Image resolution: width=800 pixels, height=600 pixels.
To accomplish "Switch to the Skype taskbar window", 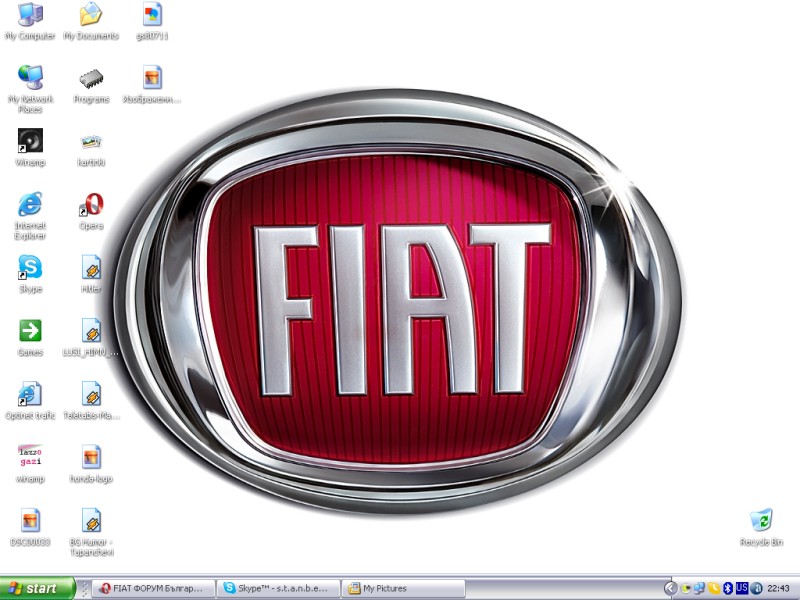I will tap(279, 588).
